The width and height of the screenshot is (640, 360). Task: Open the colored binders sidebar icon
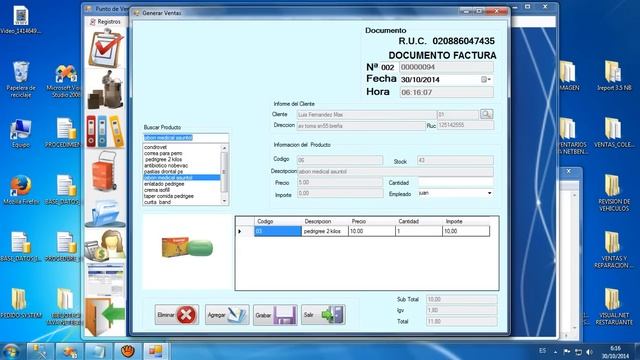pos(106,131)
